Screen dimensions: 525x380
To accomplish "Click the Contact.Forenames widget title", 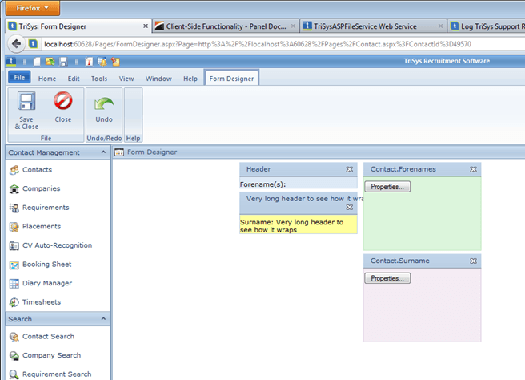I will (403, 169).
